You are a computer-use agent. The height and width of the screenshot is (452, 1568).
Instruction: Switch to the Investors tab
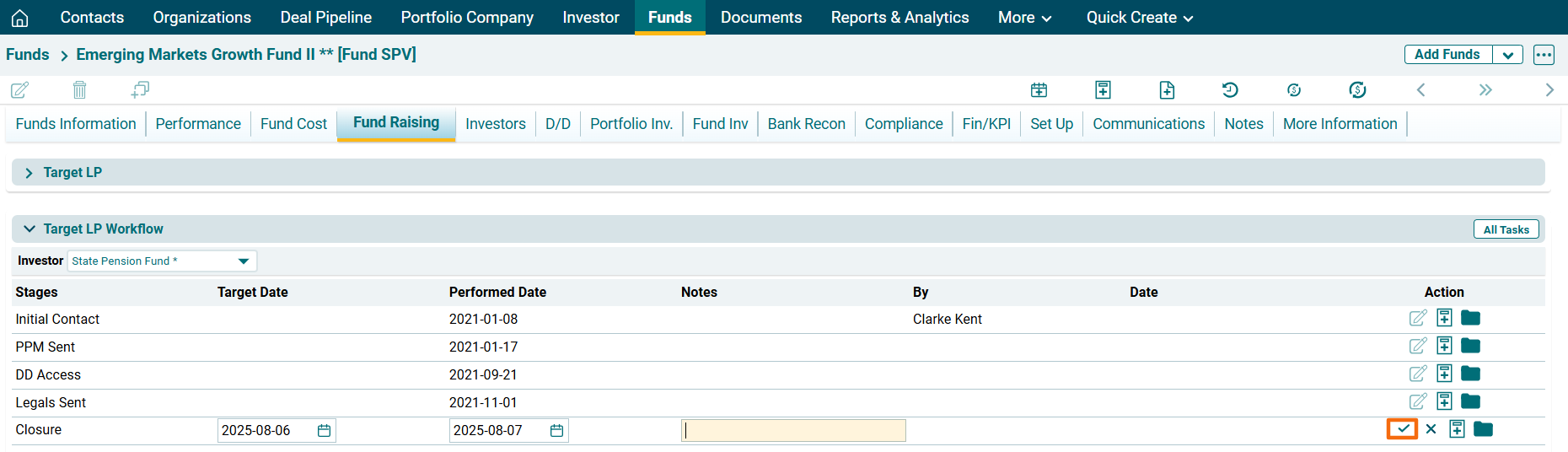495,124
